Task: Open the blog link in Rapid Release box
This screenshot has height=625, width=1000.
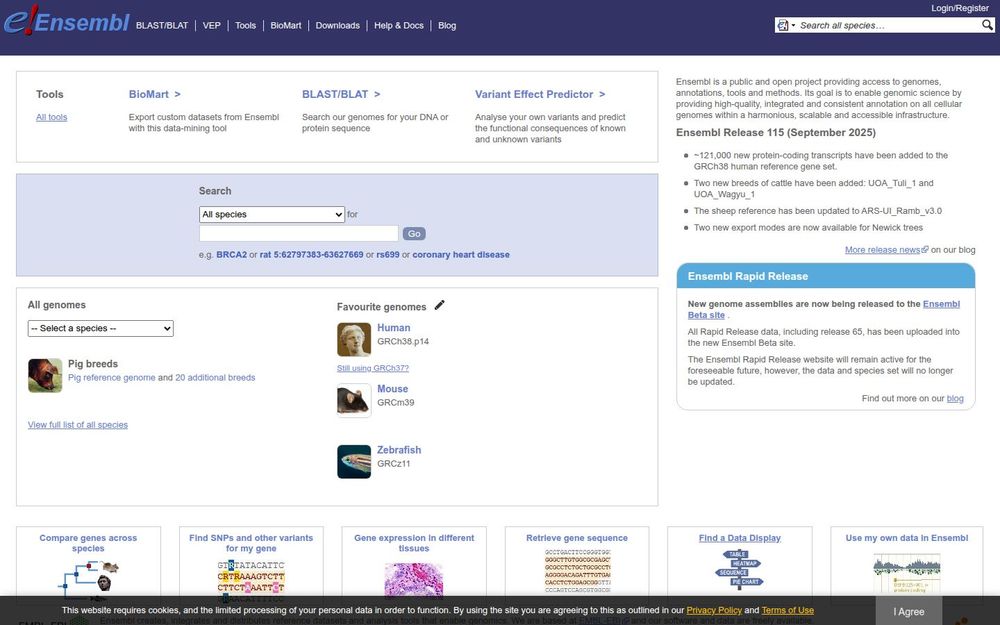Action: point(955,399)
